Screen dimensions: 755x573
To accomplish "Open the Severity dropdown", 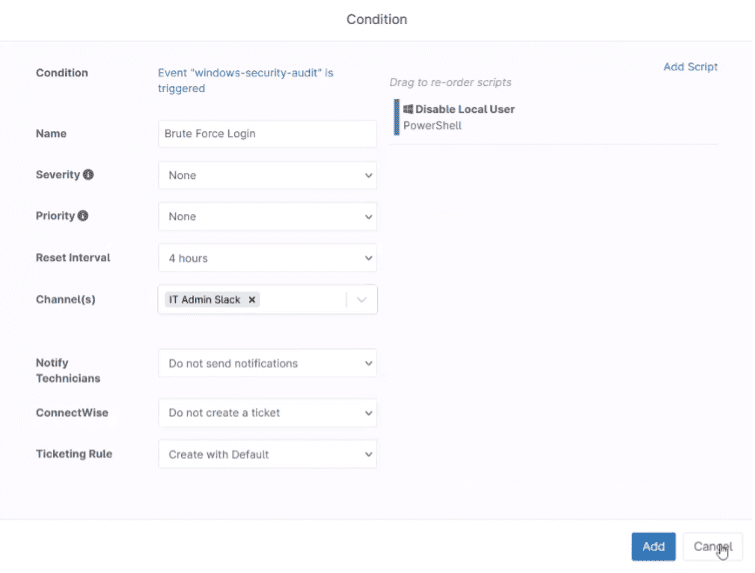I will 268,175.
